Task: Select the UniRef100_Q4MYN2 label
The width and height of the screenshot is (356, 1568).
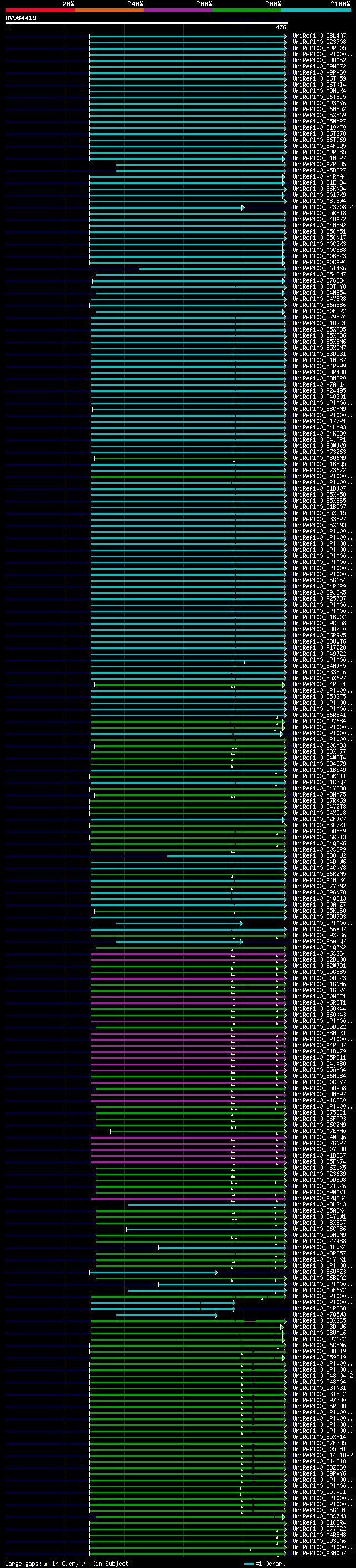Action: (x=319, y=225)
